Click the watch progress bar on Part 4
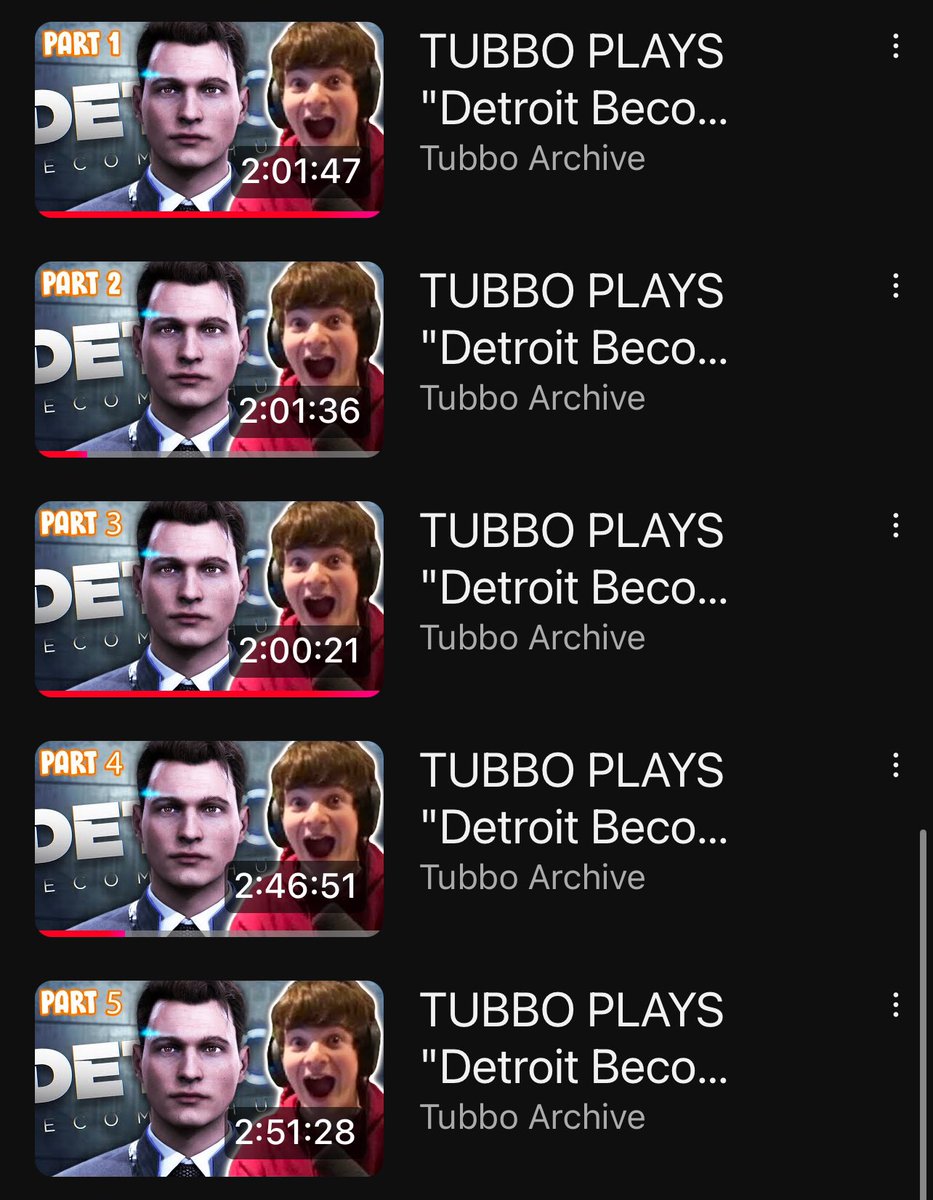Screen dimensions: 933x1200 209,934
